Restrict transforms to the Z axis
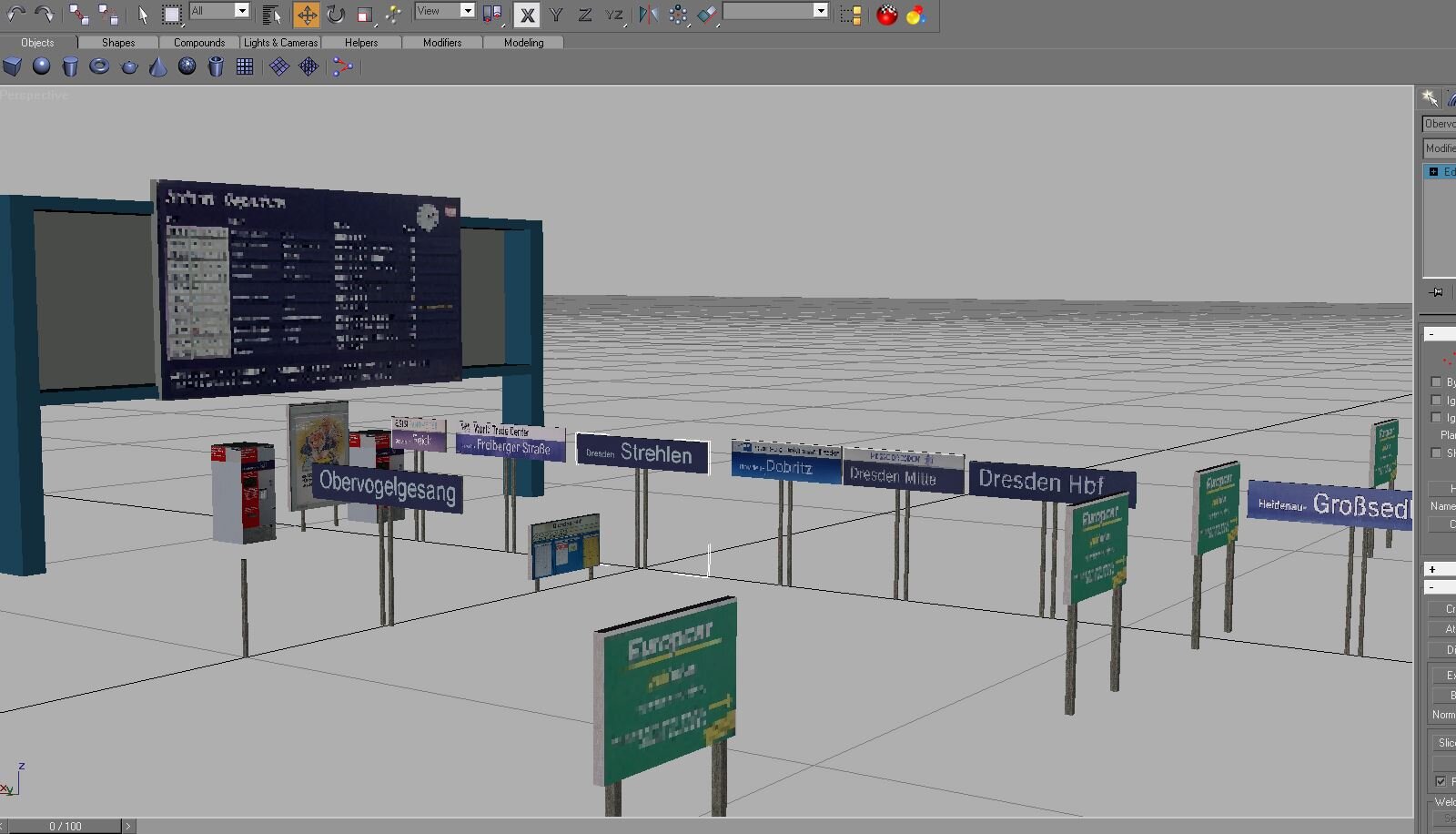The height and width of the screenshot is (834, 1456). click(x=585, y=15)
